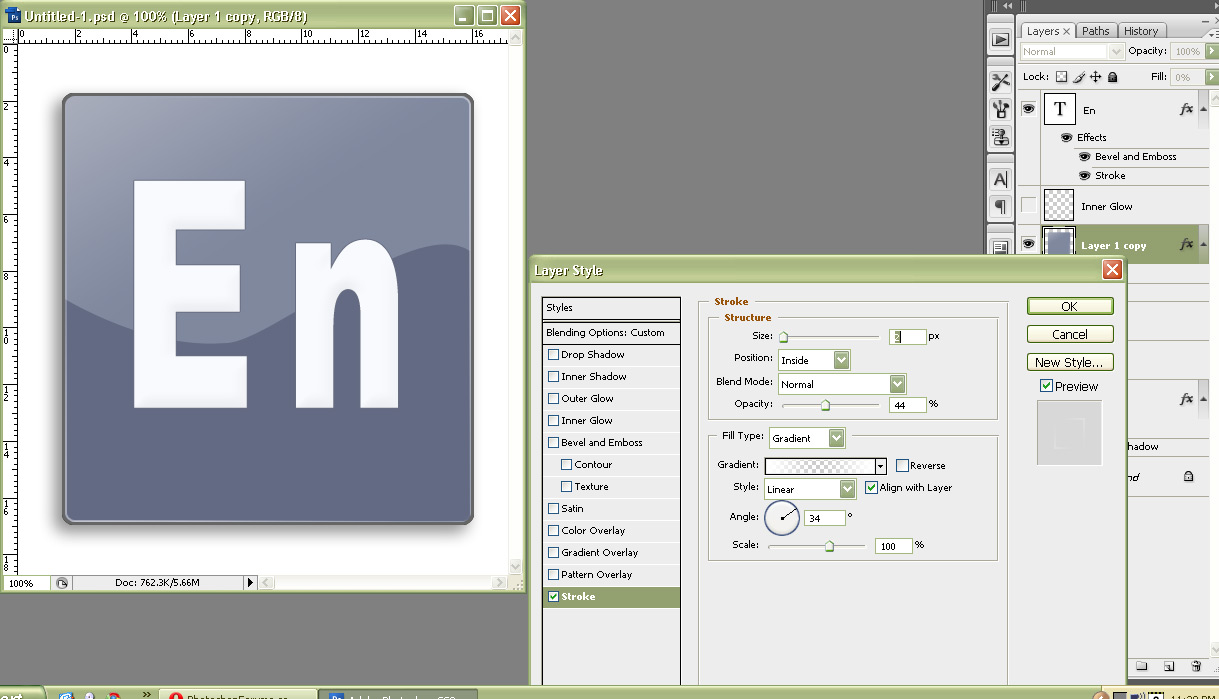This screenshot has width=1219, height=699.
Task: Show the Inner Glow layer
Action: point(1028,205)
